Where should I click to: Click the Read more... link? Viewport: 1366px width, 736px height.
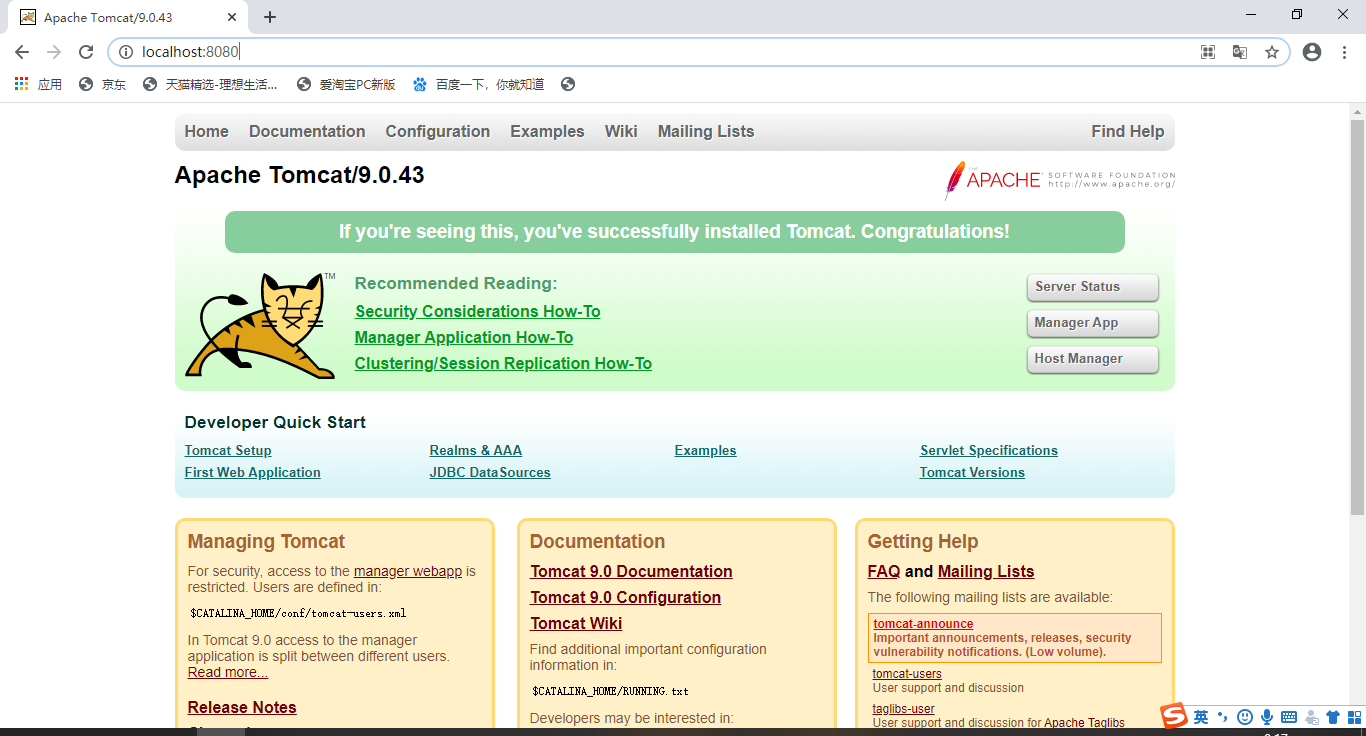[228, 673]
